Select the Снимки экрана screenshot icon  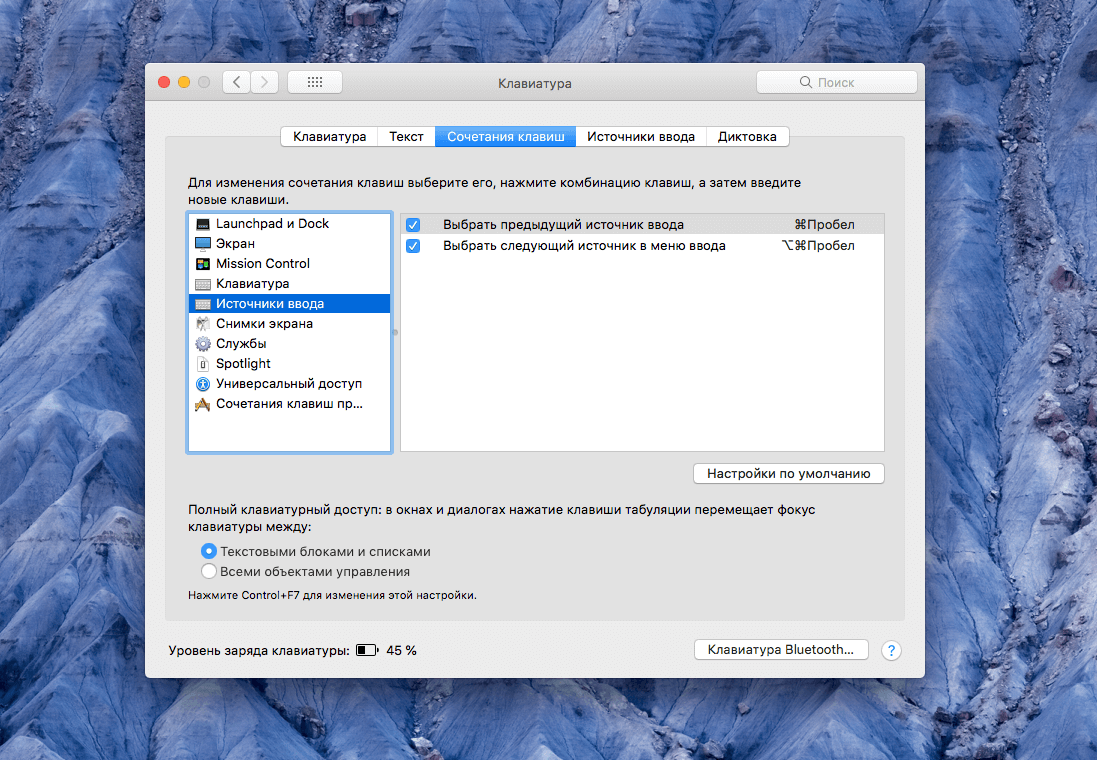coord(203,324)
